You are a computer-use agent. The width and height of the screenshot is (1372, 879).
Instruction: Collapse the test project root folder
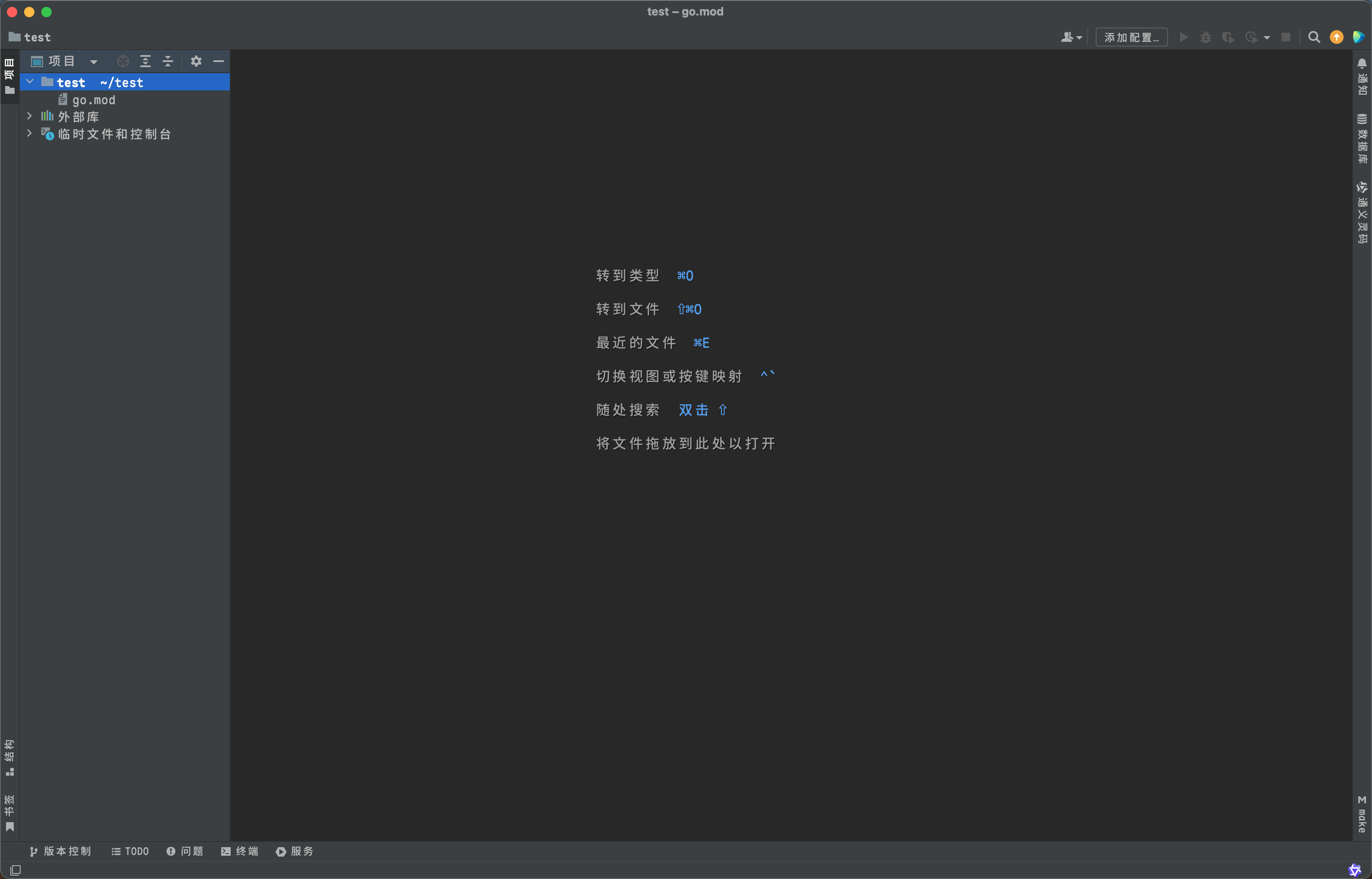pos(30,82)
